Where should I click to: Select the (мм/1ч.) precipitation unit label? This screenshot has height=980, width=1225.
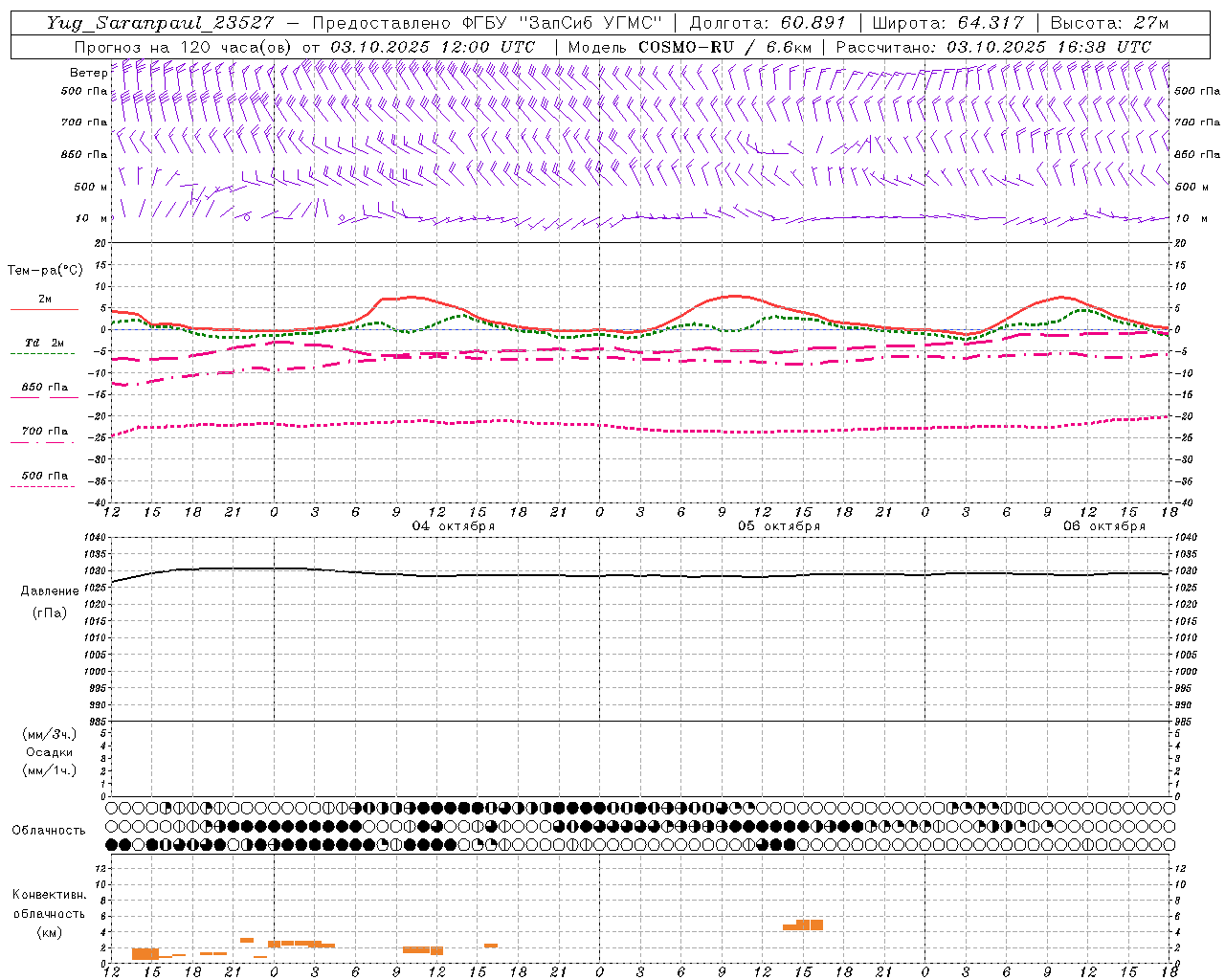click(x=50, y=770)
